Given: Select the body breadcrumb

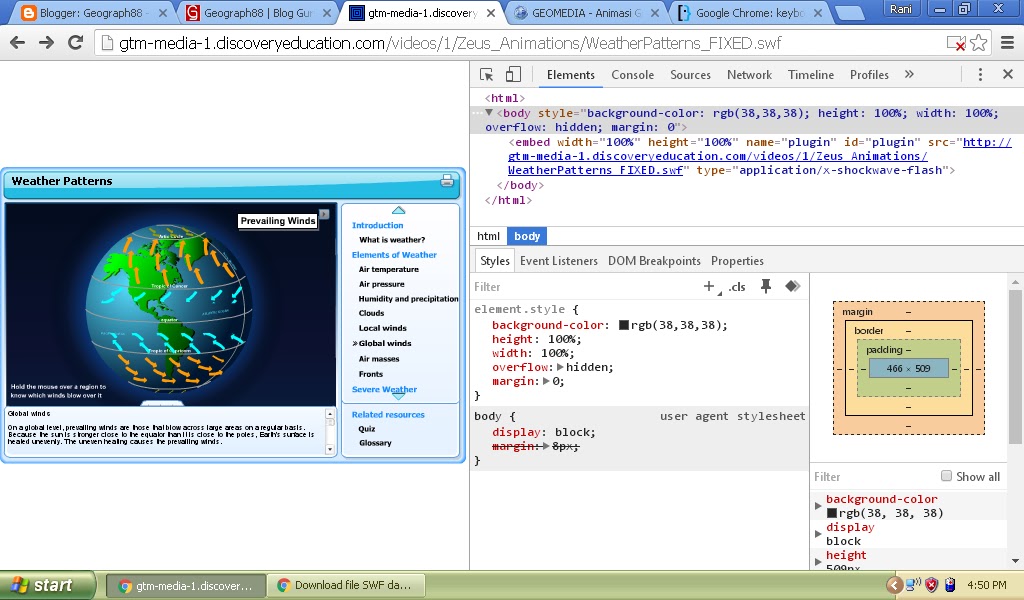Looking at the screenshot, I should click(x=527, y=236).
